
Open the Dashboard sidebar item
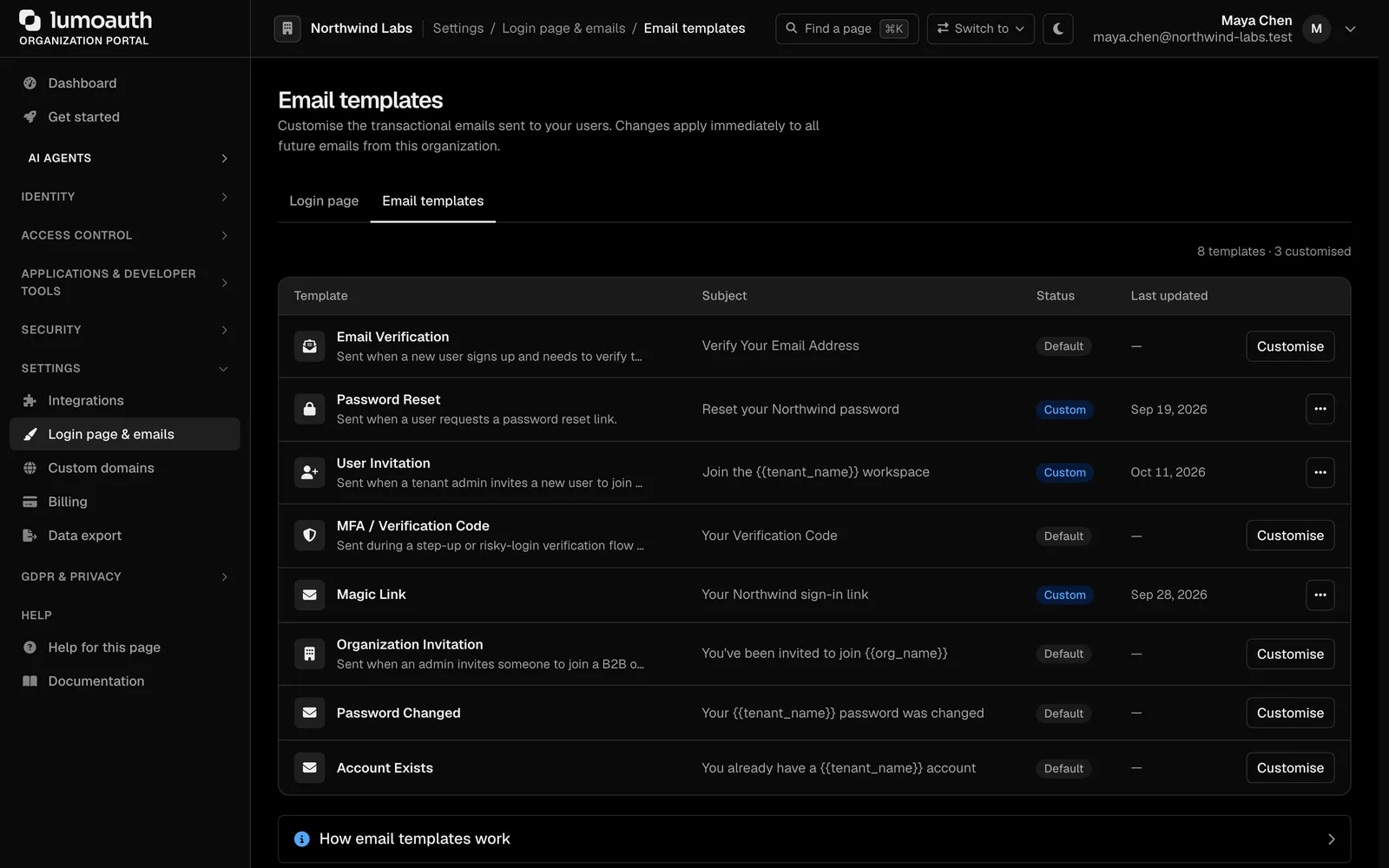125,83
